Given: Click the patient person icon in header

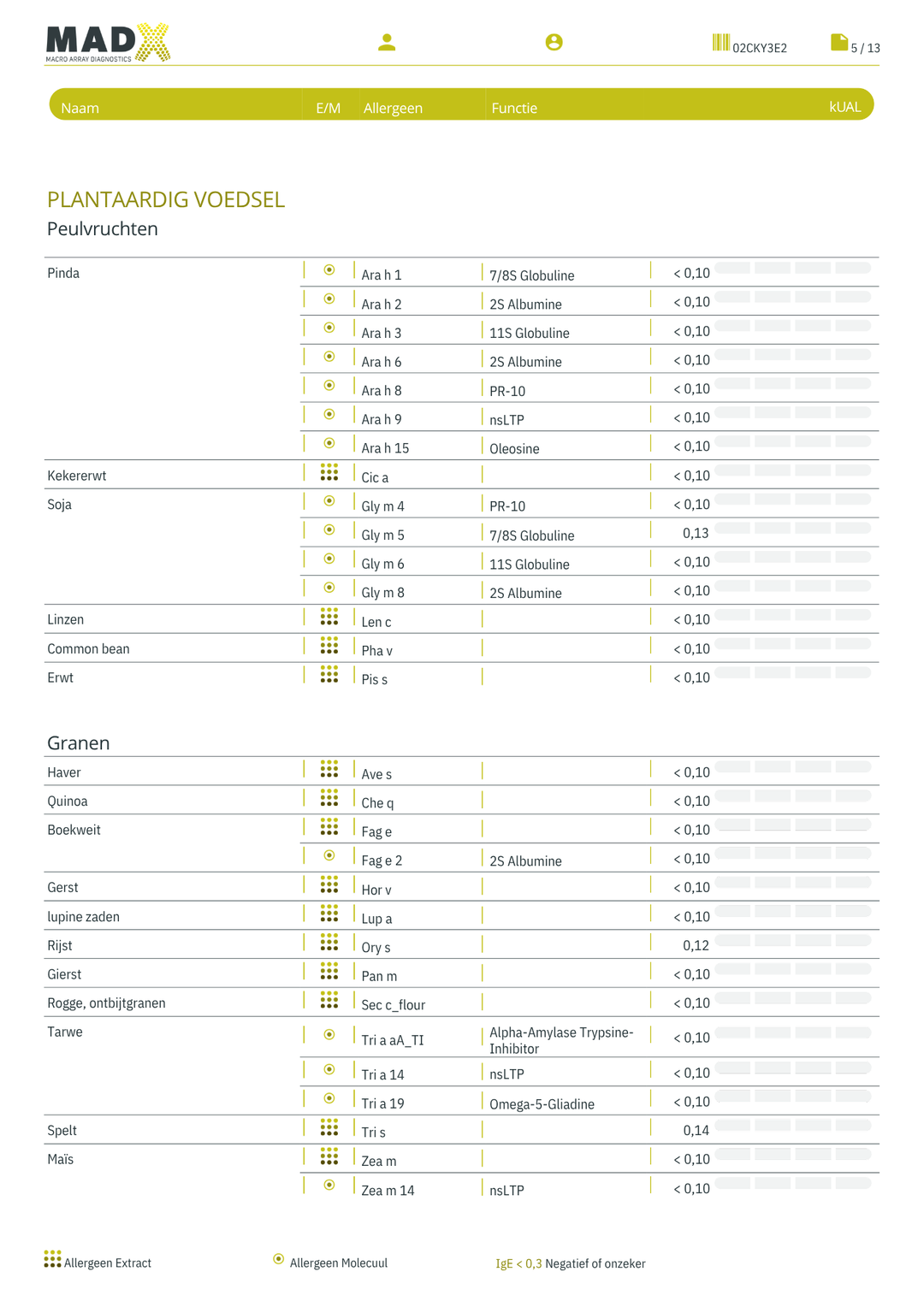Looking at the screenshot, I should [x=387, y=42].
